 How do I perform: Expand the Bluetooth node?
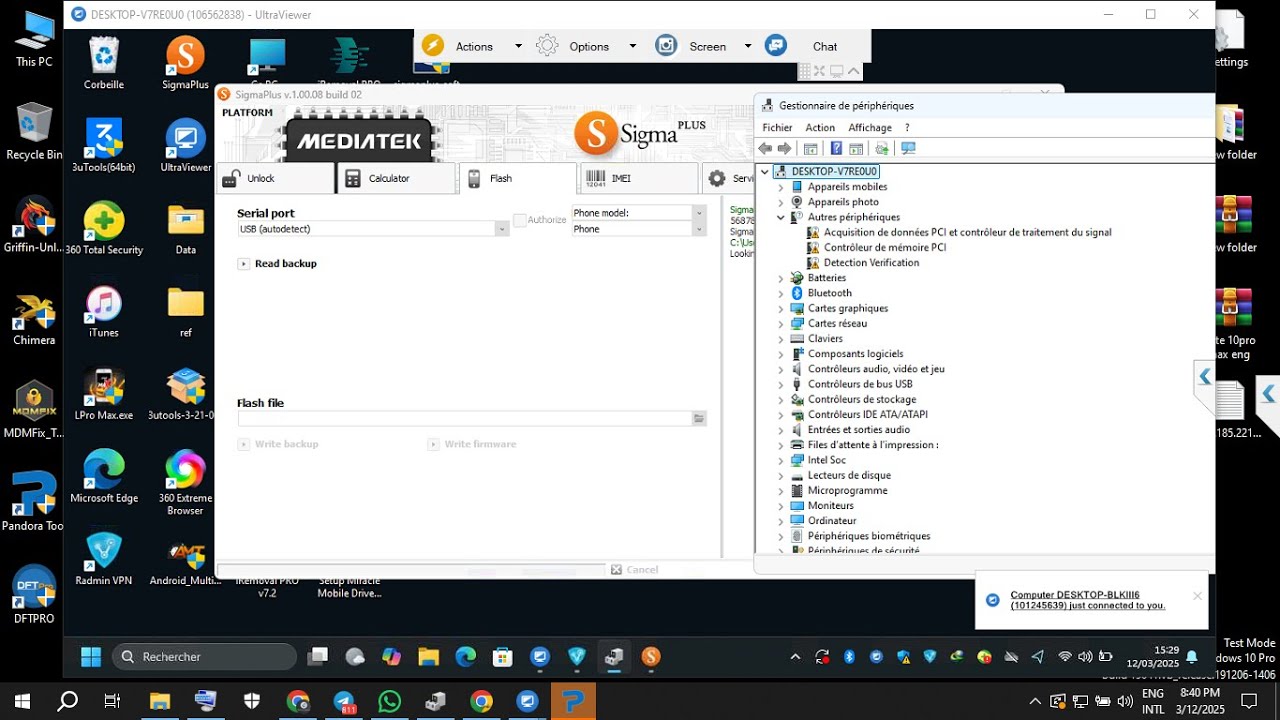click(x=781, y=293)
